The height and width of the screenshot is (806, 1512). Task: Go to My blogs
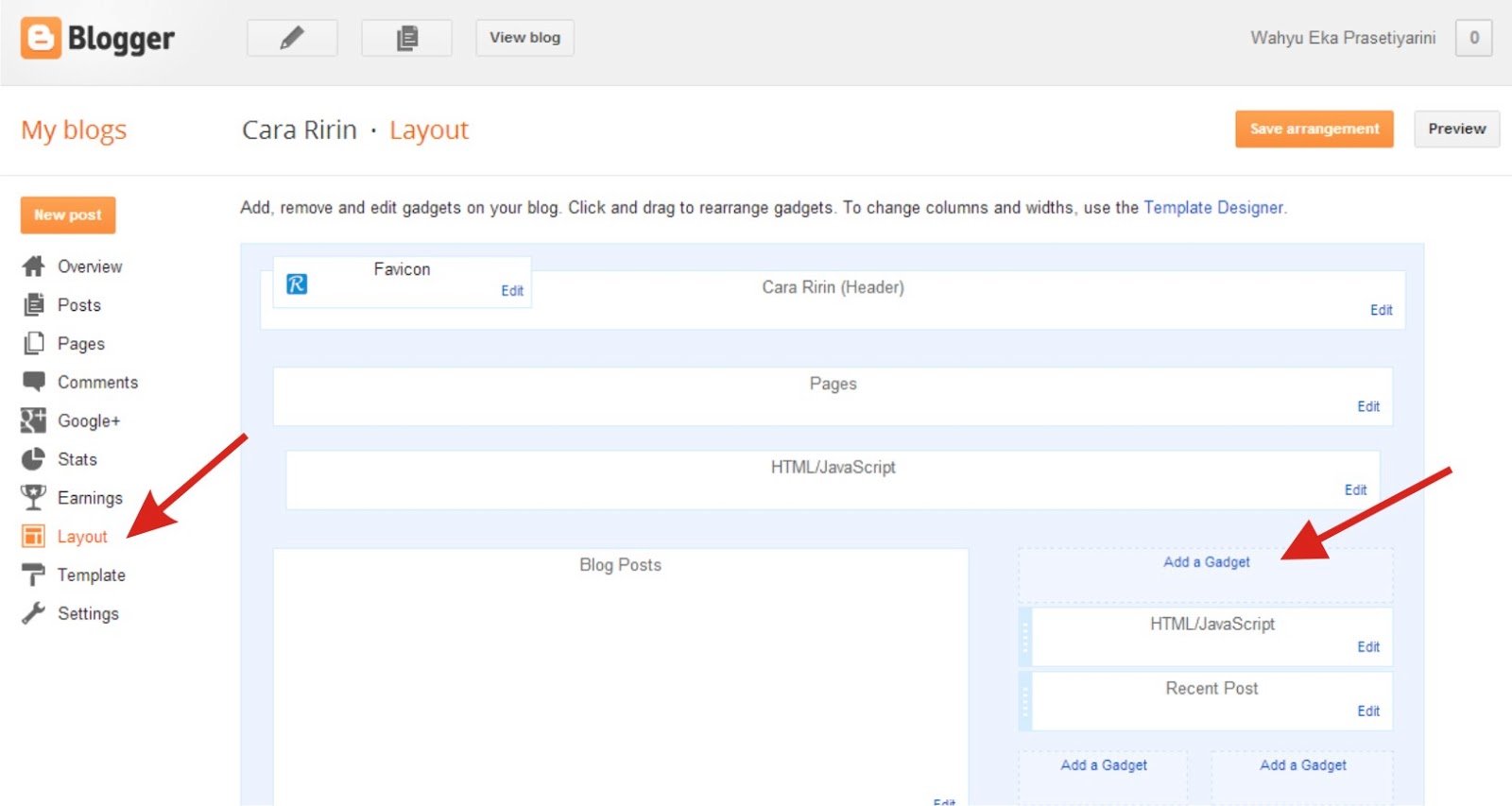pyautogui.click(x=74, y=130)
